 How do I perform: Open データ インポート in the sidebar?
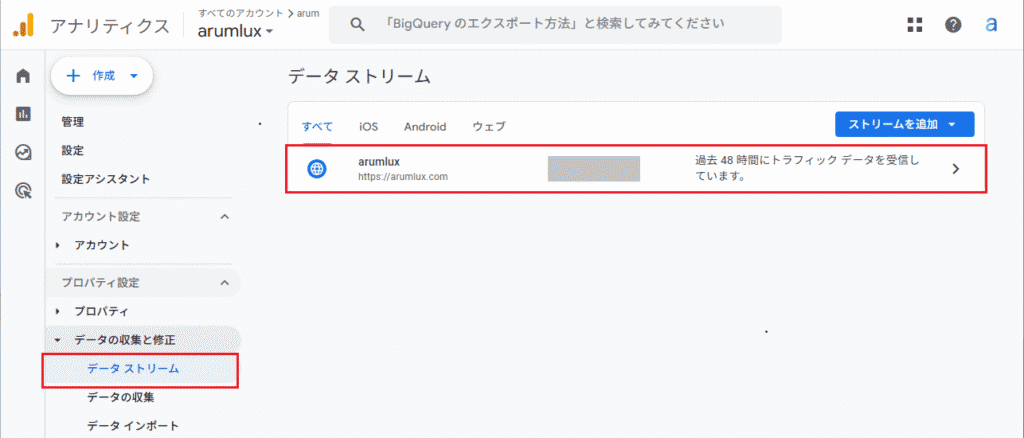133,426
